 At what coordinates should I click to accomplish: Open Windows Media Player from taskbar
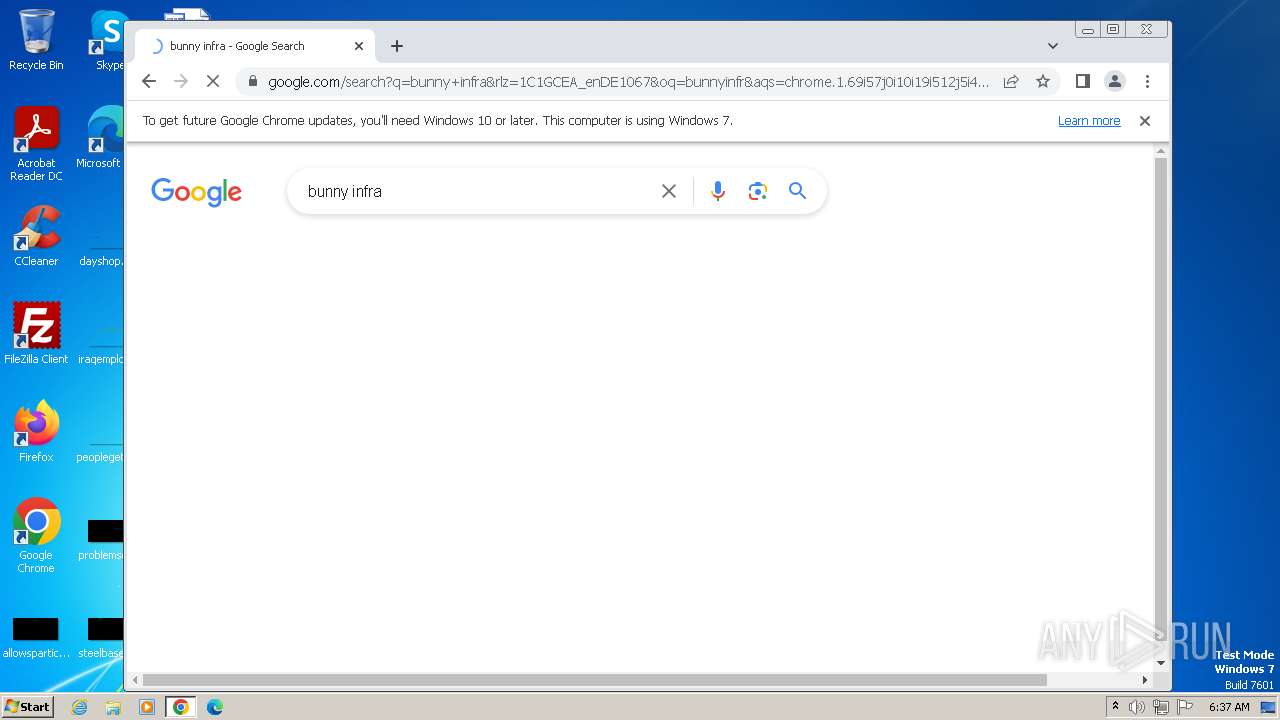(147, 707)
